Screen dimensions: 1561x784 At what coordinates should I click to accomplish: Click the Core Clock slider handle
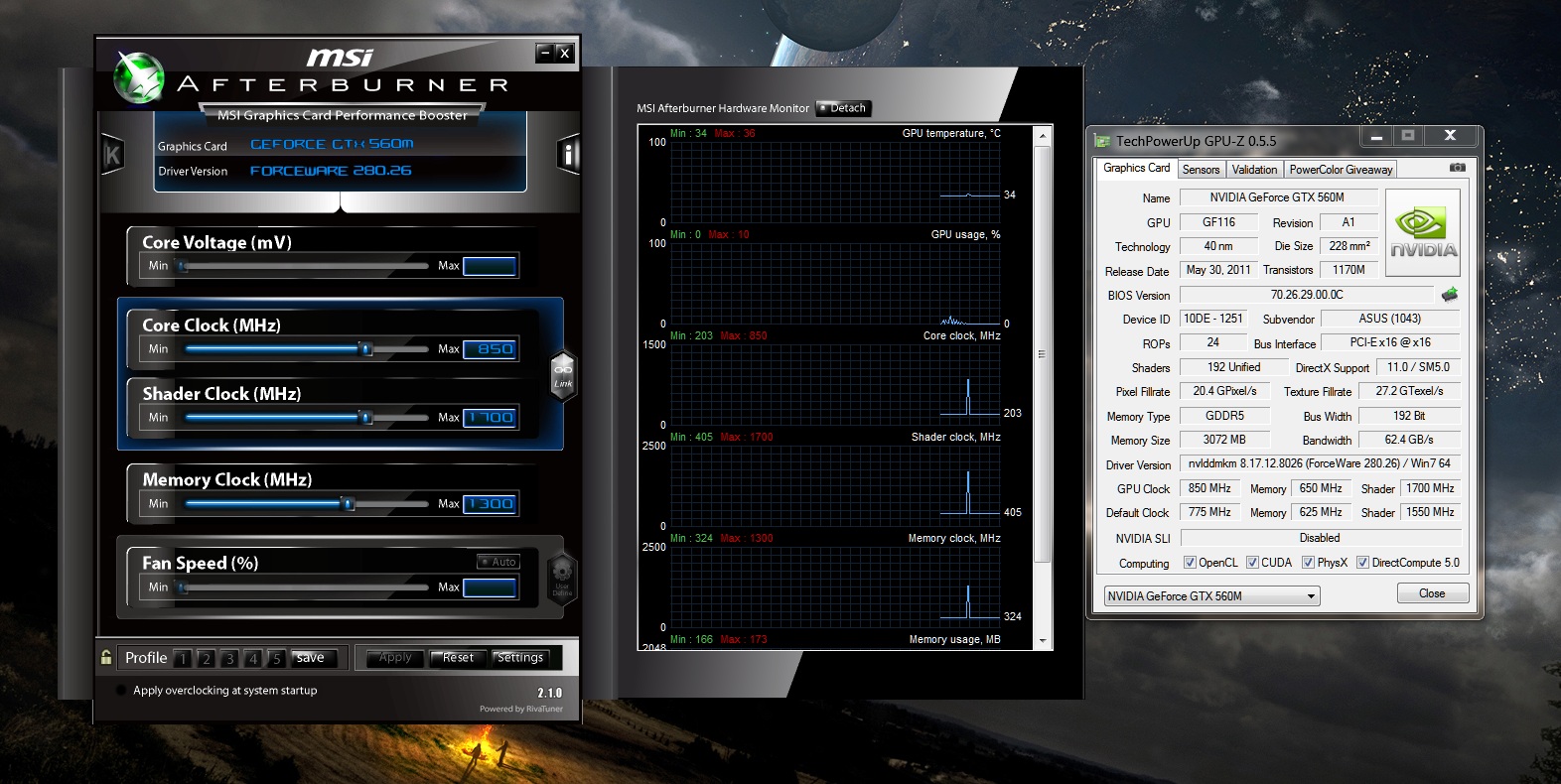tap(366, 349)
